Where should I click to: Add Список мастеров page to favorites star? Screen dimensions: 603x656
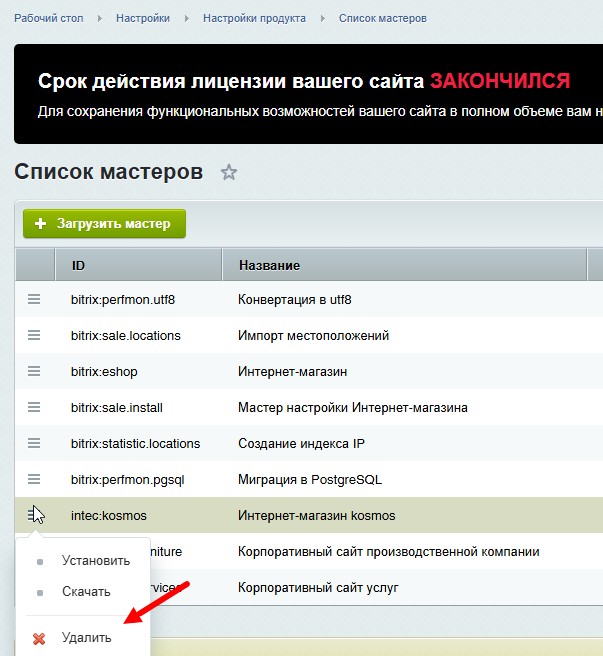[228, 172]
